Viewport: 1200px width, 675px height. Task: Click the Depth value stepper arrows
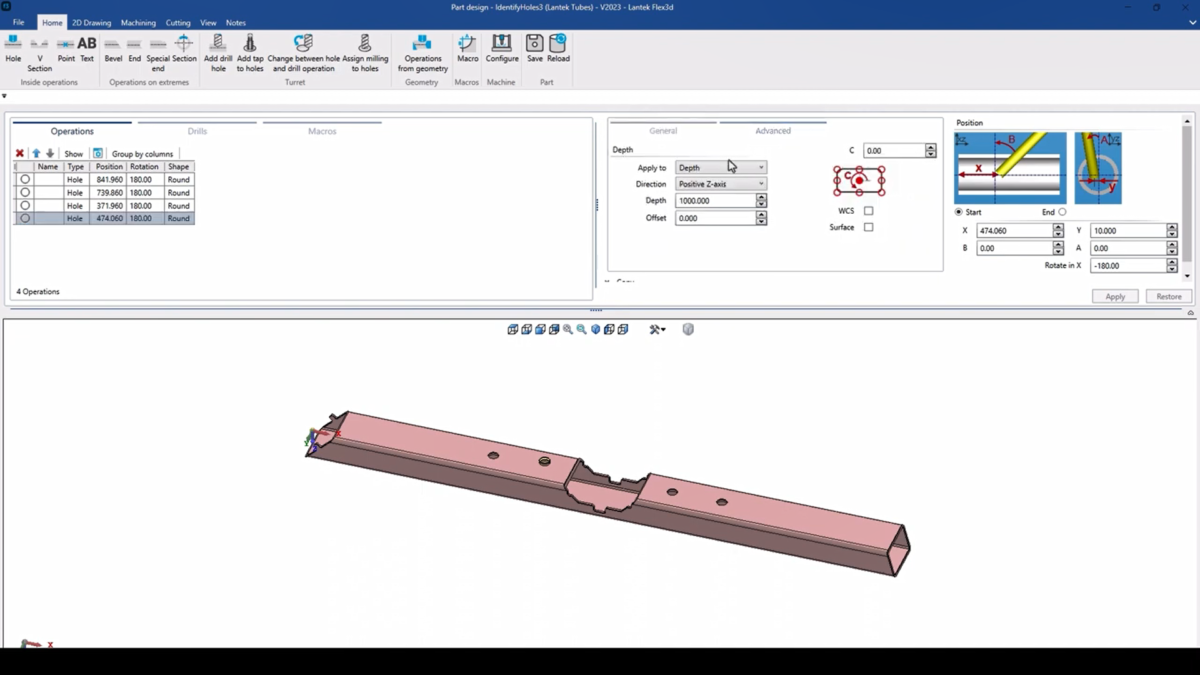(x=761, y=201)
